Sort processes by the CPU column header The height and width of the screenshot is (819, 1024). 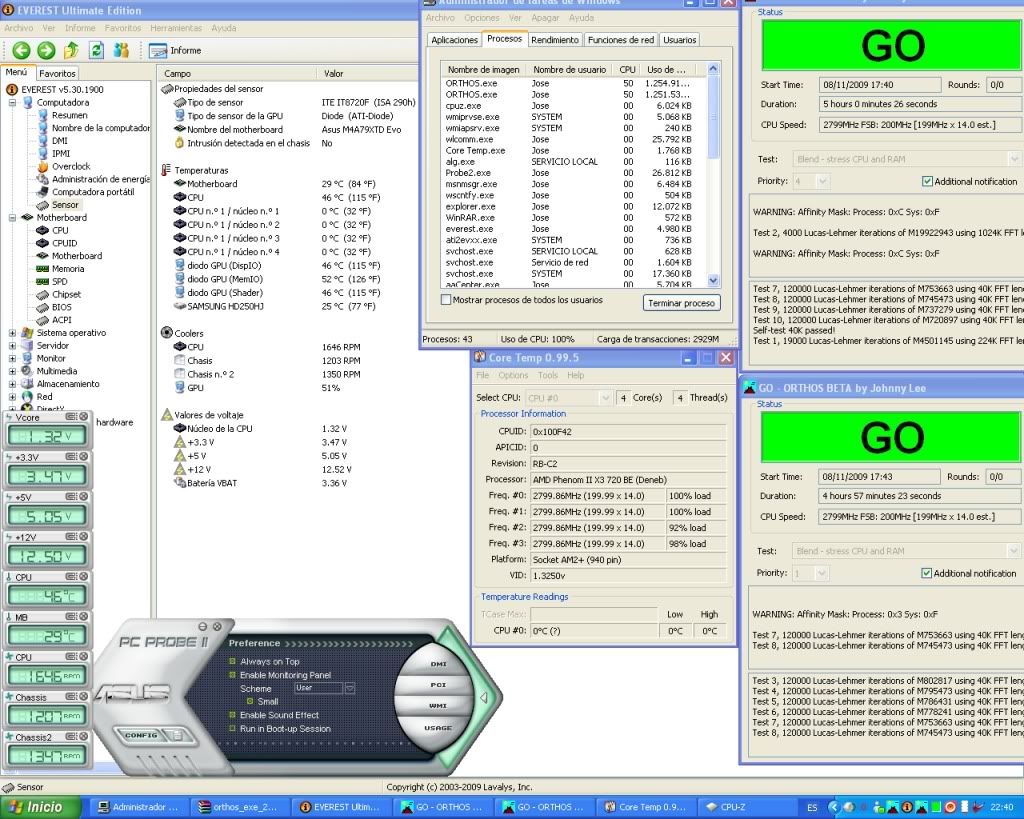[x=627, y=69]
